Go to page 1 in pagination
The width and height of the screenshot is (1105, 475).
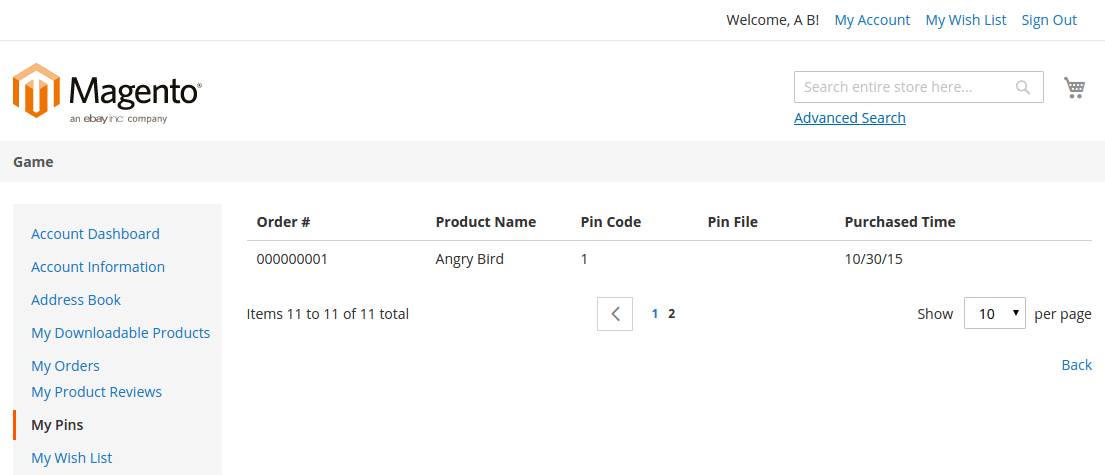pyautogui.click(x=655, y=314)
